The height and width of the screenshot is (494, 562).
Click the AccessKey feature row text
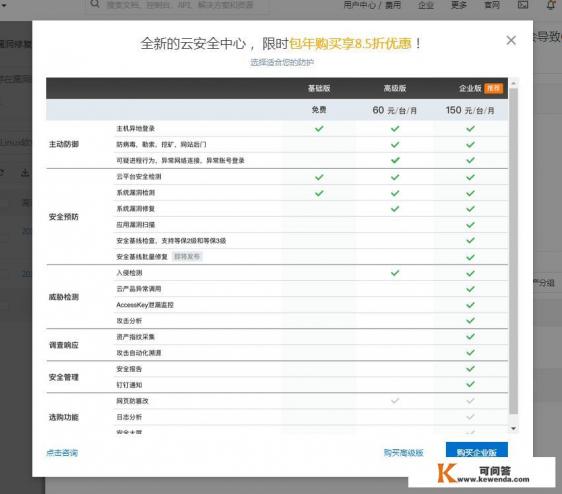click(x=145, y=305)
